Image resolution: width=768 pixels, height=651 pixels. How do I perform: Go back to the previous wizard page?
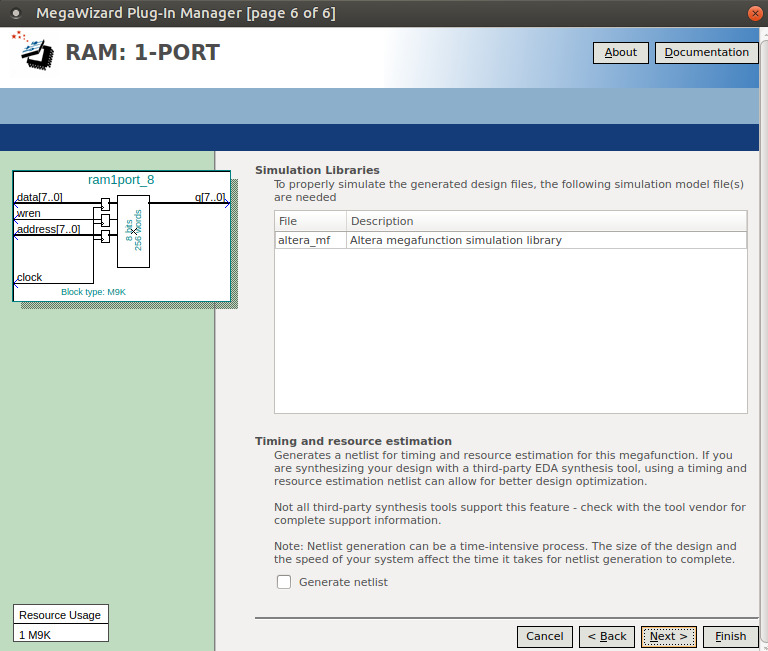607,636
